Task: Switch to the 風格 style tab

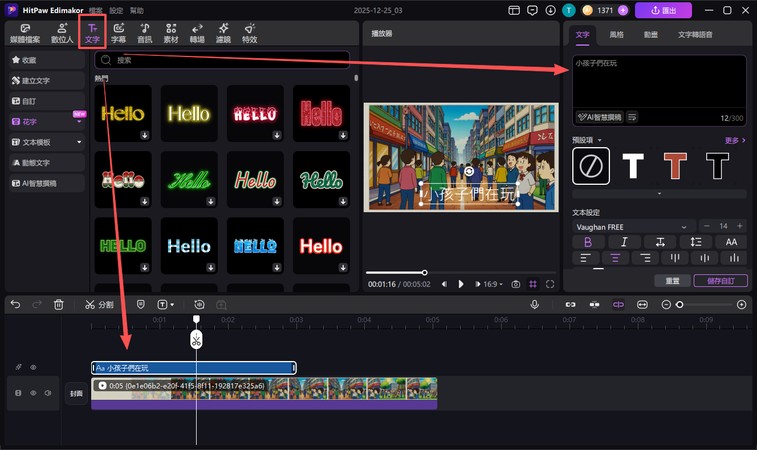Action: click(617, 35)
